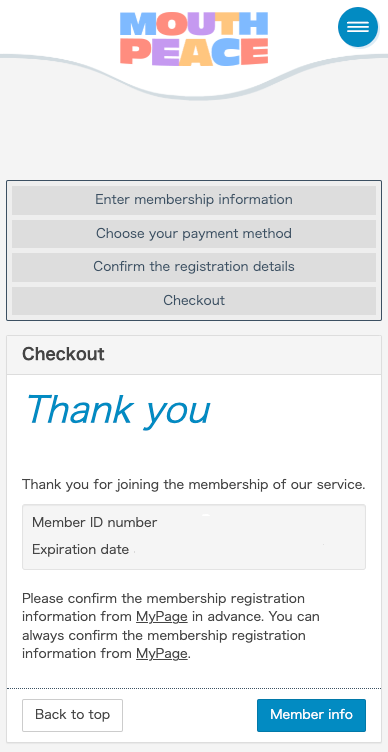This screenshot has height=752, width=388.
Task: Click the 'Thank you for joining' sentence
Action: pyautogui.click(x=194, y=484)
